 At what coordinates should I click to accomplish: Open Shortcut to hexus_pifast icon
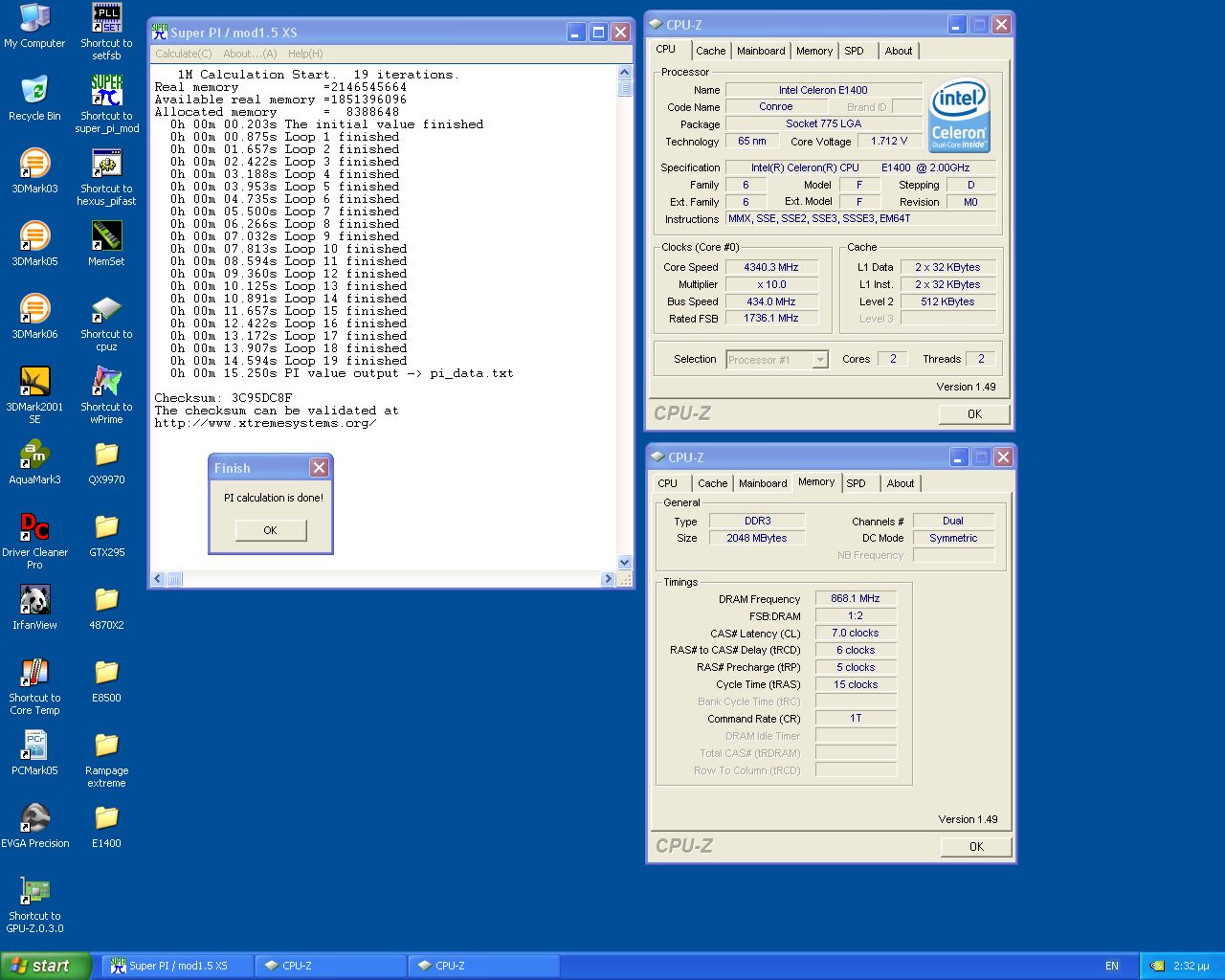(x=106, y=176)
